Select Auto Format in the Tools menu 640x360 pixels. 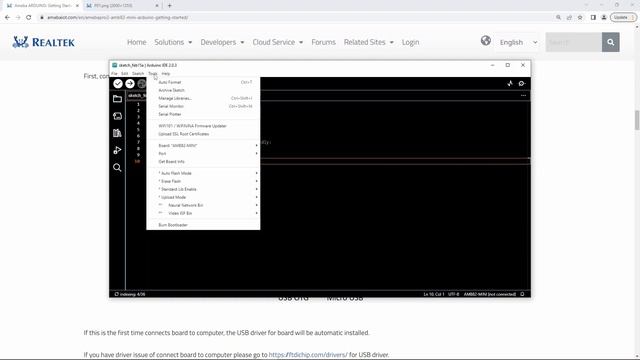coord(203,82)
